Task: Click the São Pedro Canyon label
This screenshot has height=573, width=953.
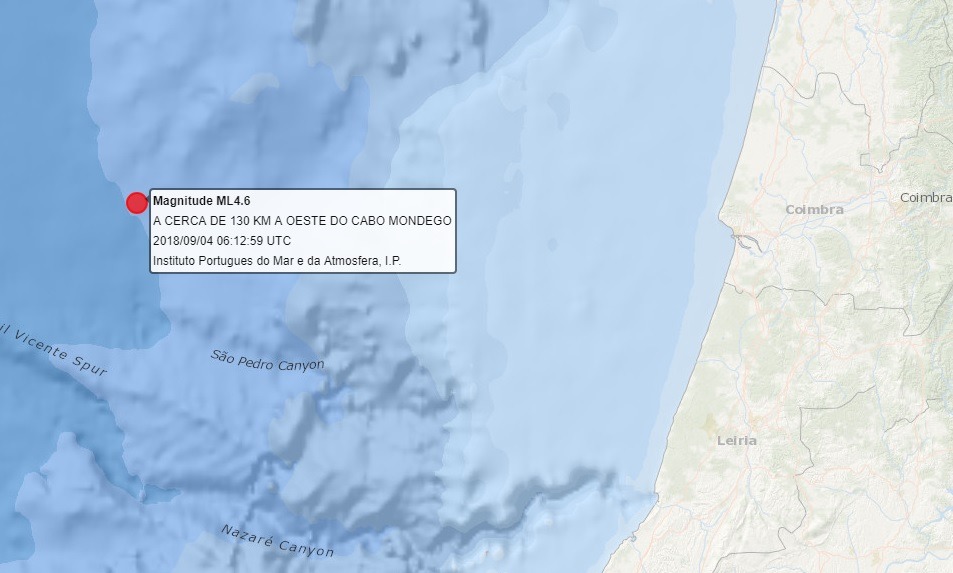Action: (x=268, y=360)
